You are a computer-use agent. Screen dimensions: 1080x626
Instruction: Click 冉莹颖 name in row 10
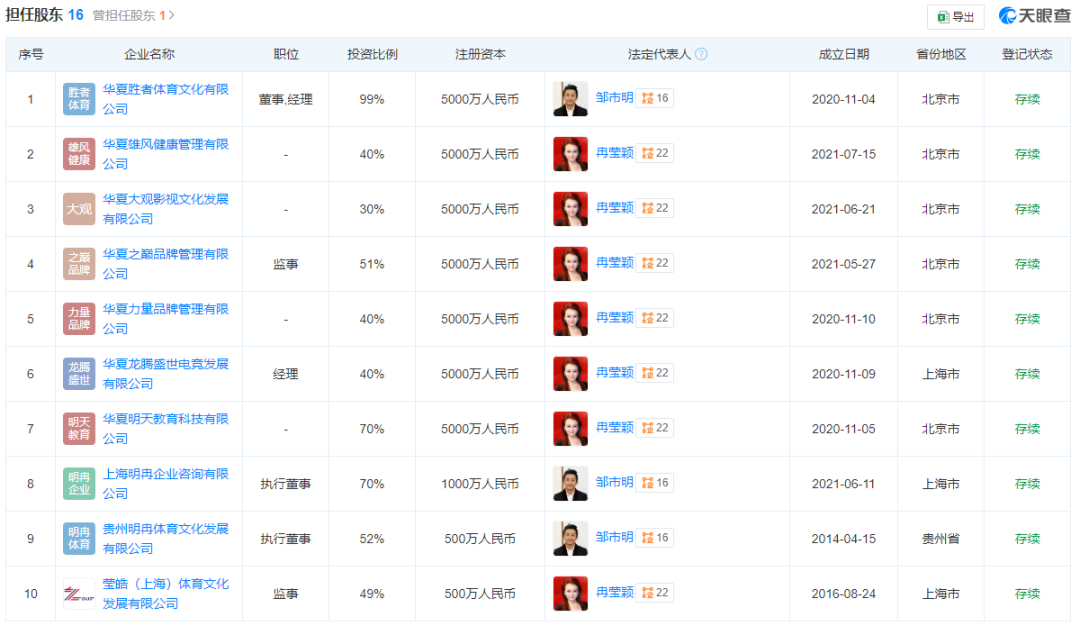tap(614, 592)
